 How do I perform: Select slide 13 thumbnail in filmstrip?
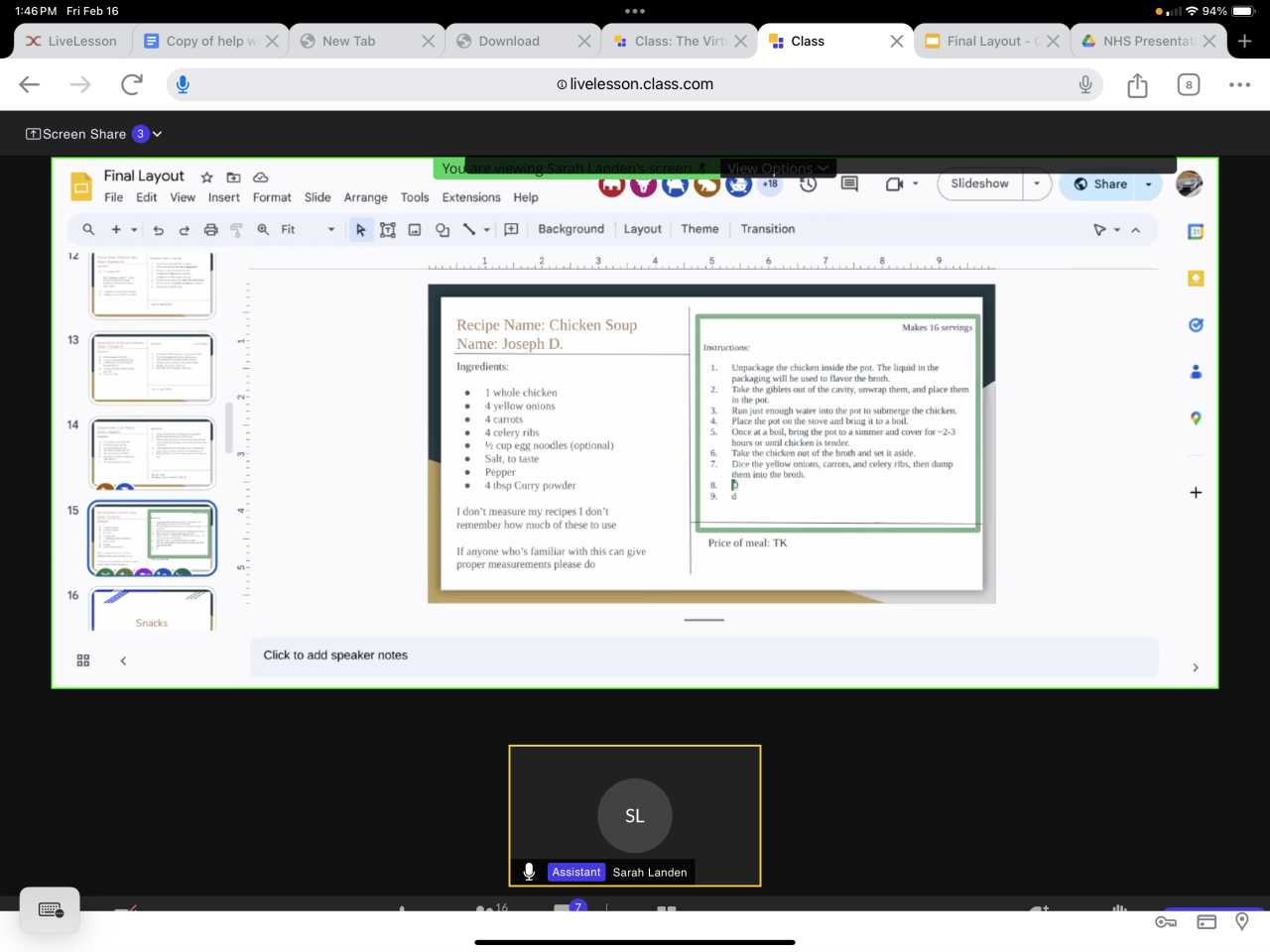(152, 368)
